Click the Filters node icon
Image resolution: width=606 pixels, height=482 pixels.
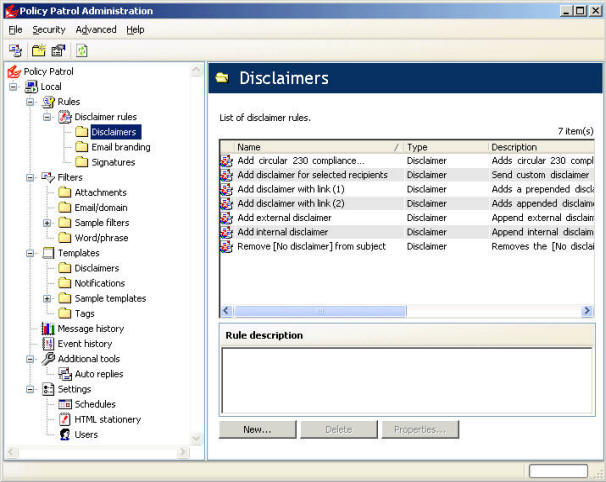coord(48,177)
